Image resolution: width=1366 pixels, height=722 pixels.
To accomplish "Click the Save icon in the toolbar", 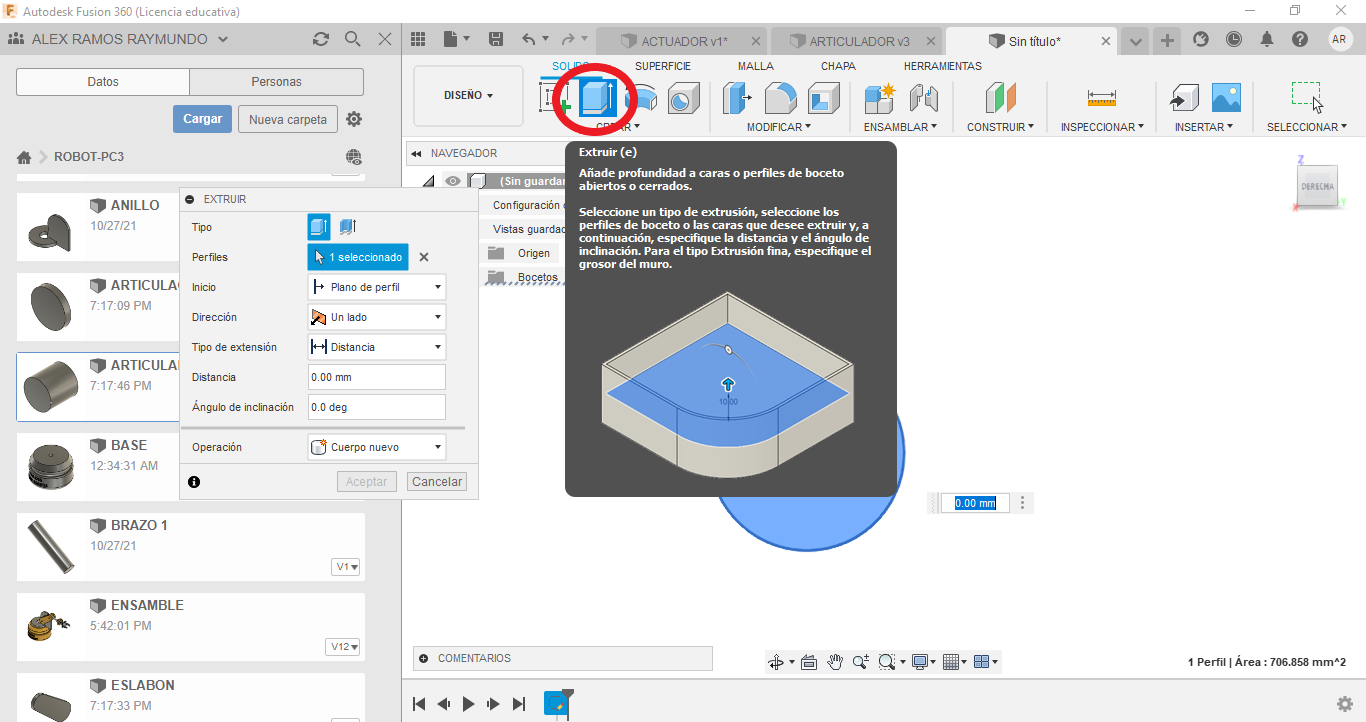I will click(x=496, y=39).
